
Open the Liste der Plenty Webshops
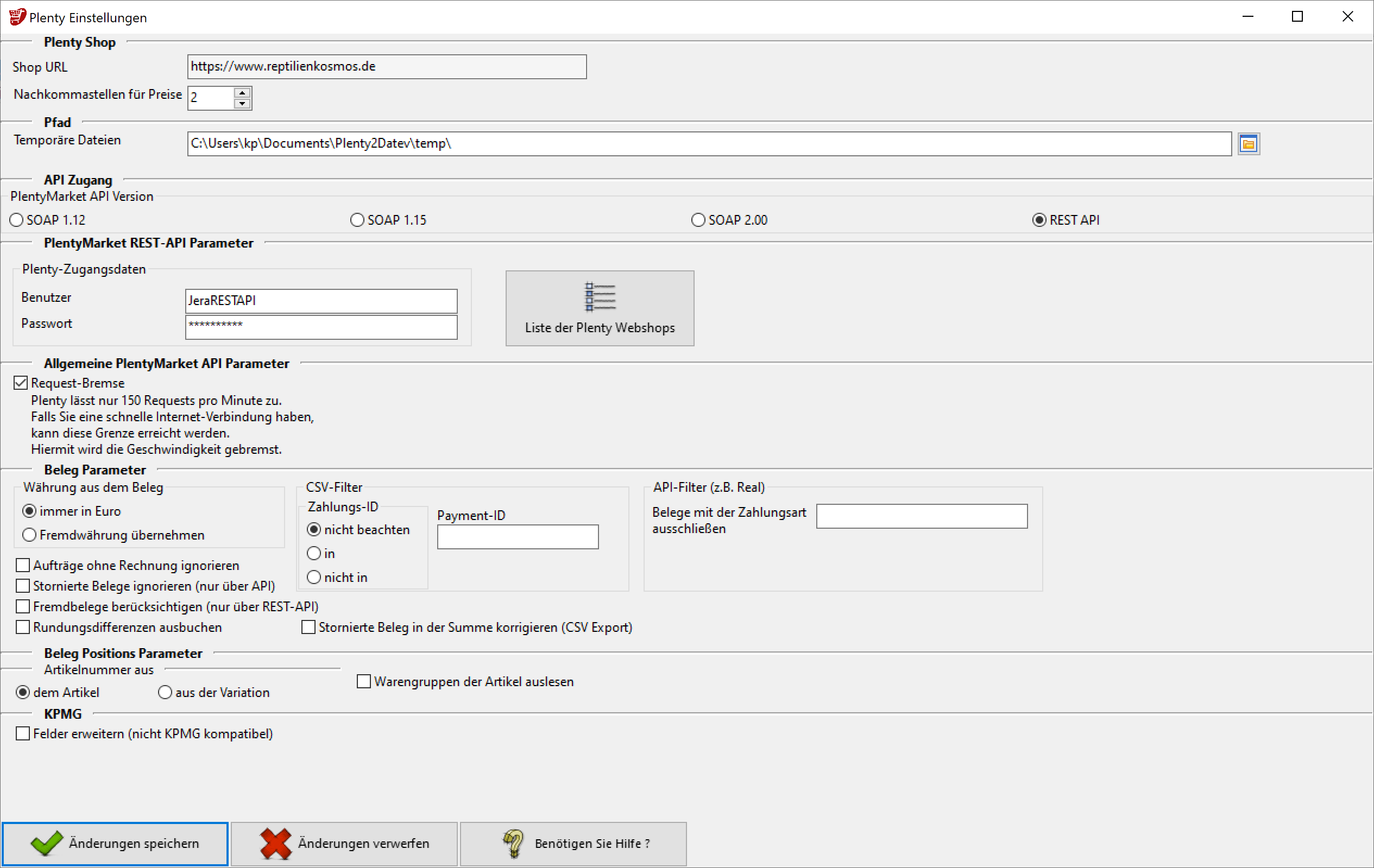599,308
